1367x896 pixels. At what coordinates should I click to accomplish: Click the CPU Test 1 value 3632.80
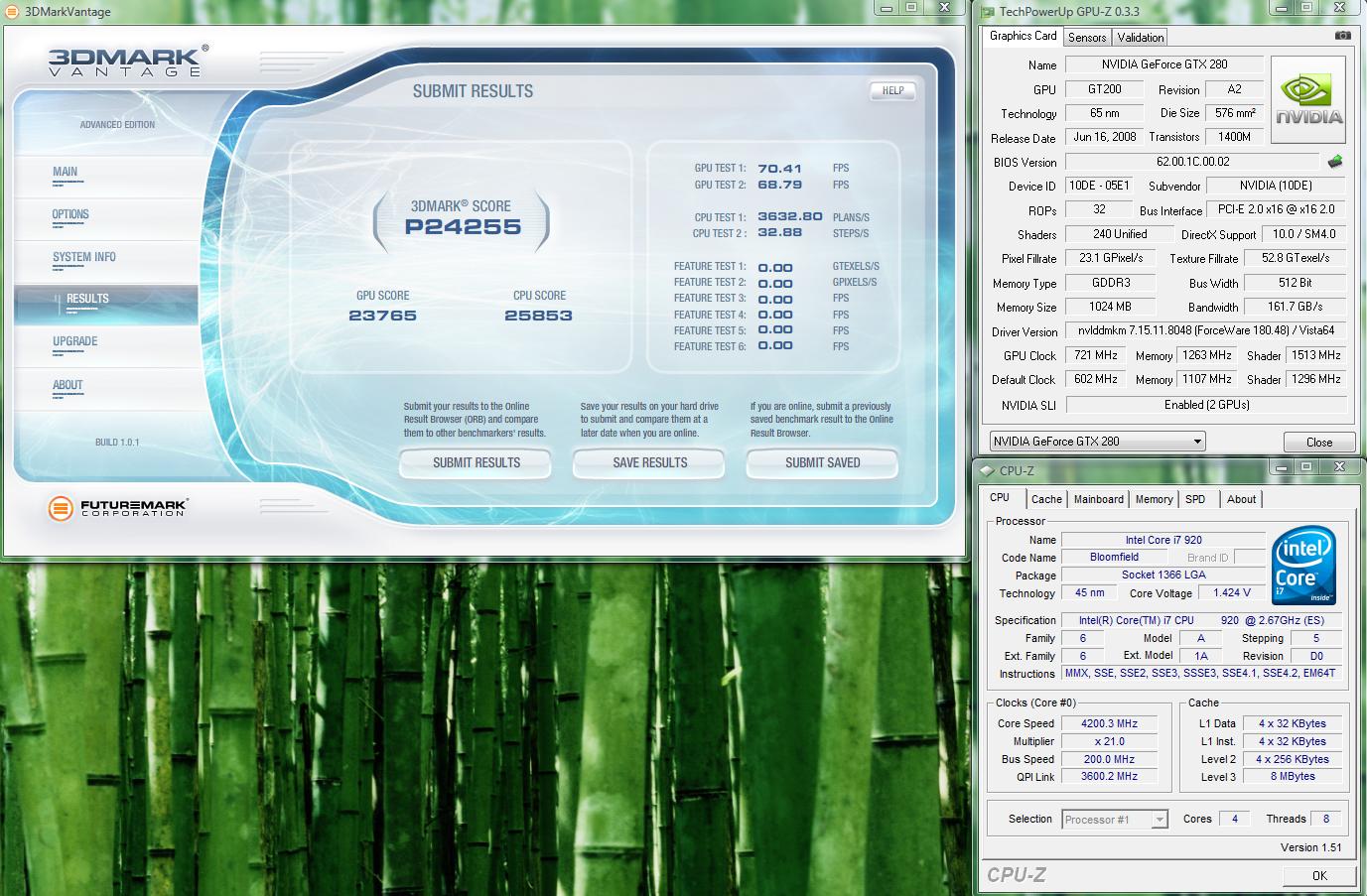789,216
